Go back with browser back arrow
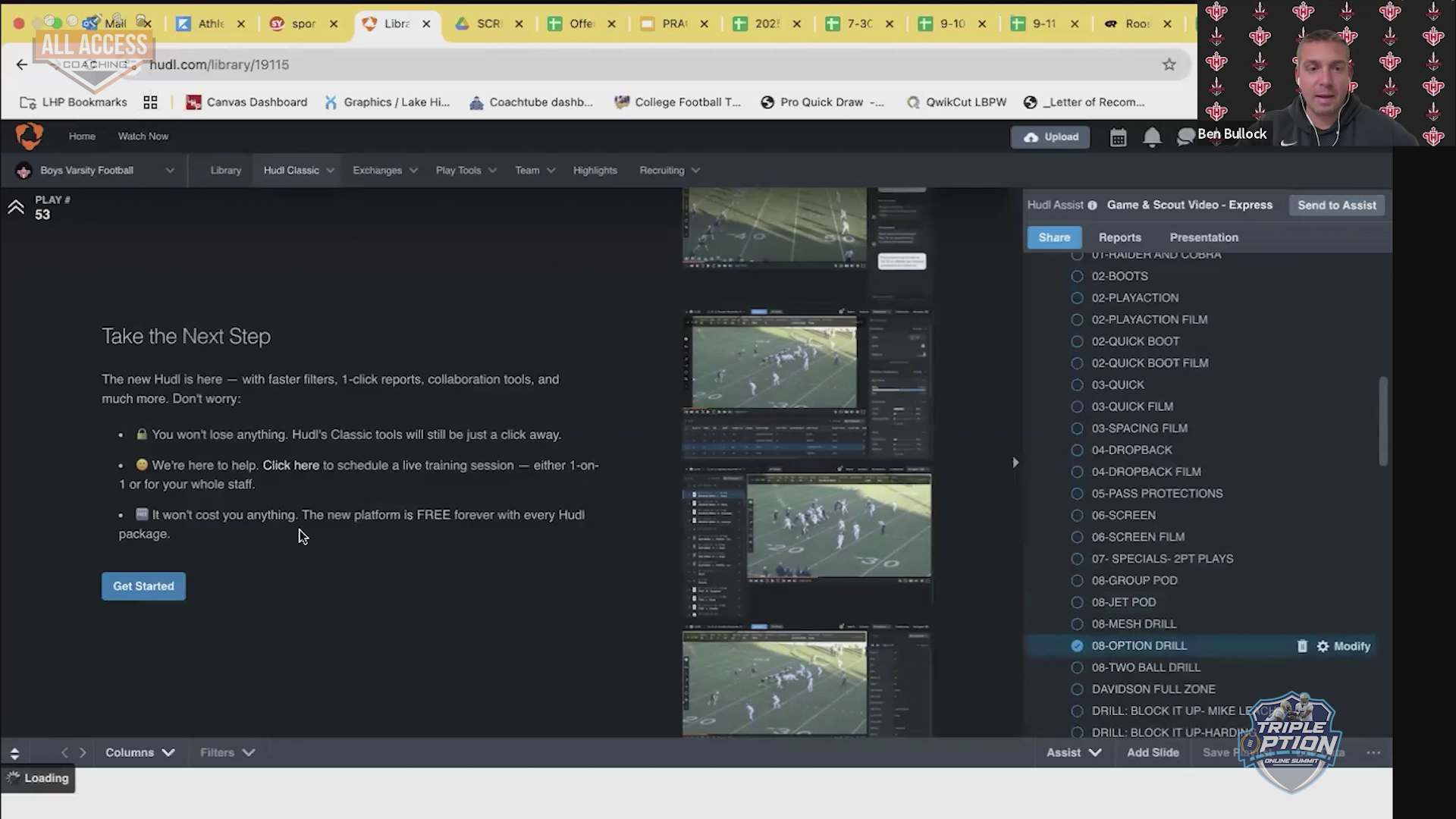Image resolution: width=1456 pixels, height=819 pixels. tap(22, 64)
